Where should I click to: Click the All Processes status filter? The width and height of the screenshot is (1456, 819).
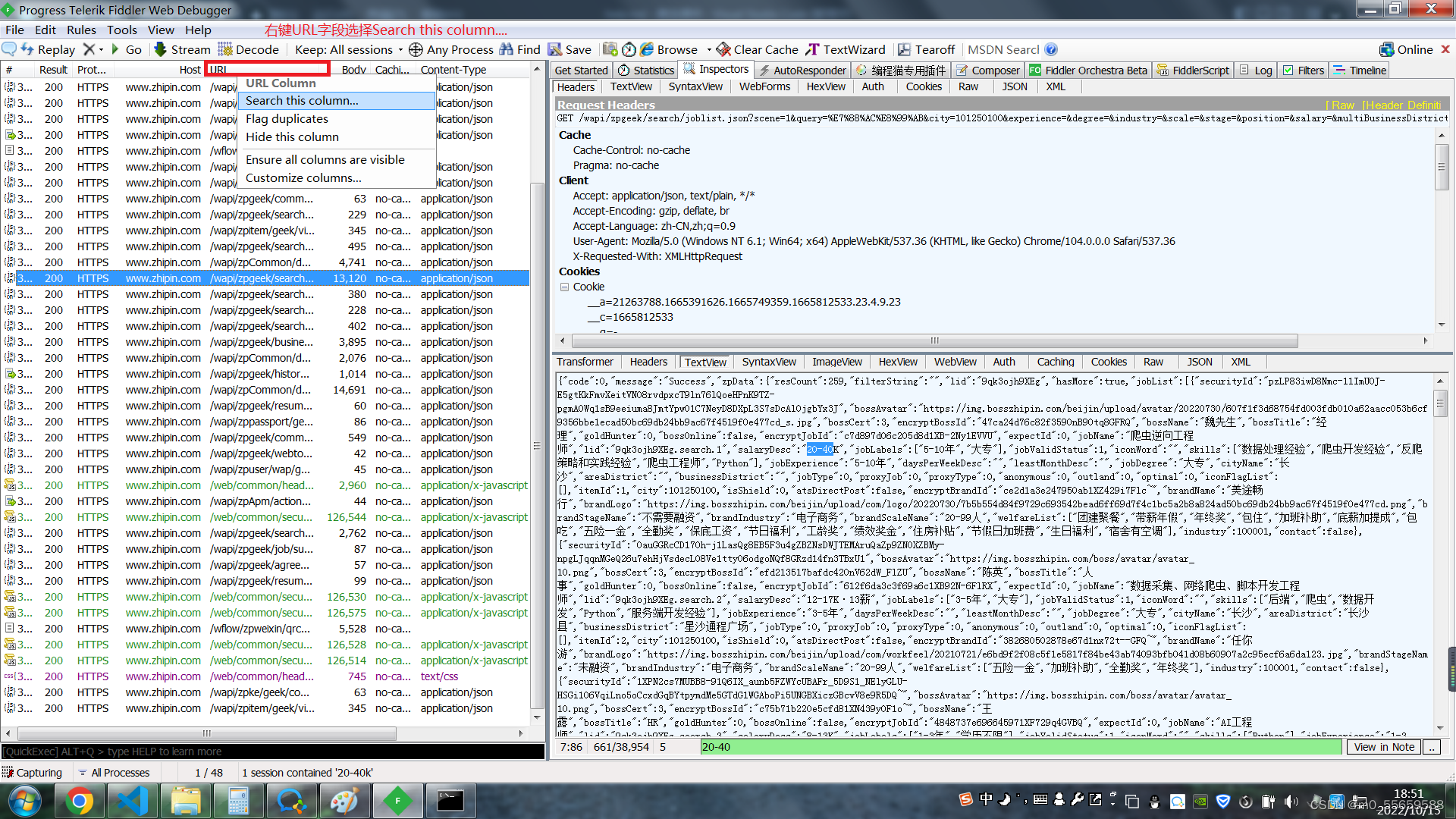pyautogui.click(x=114, y=772)
